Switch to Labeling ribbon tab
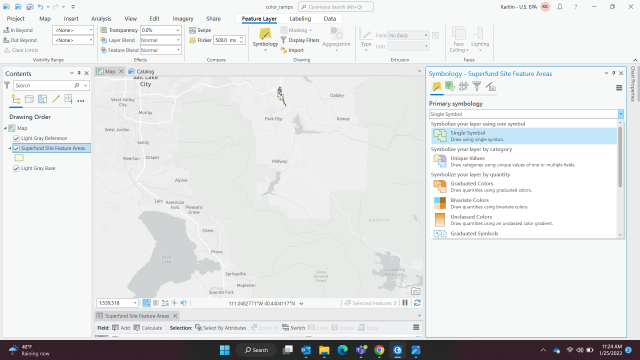640x360 pixels. tap(300, 19)
